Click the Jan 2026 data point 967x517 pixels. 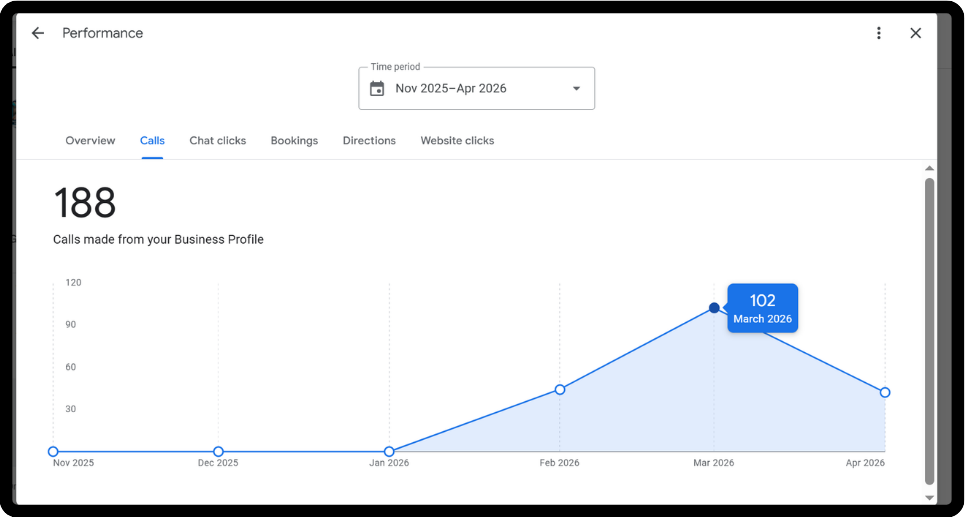pos(389,452)
